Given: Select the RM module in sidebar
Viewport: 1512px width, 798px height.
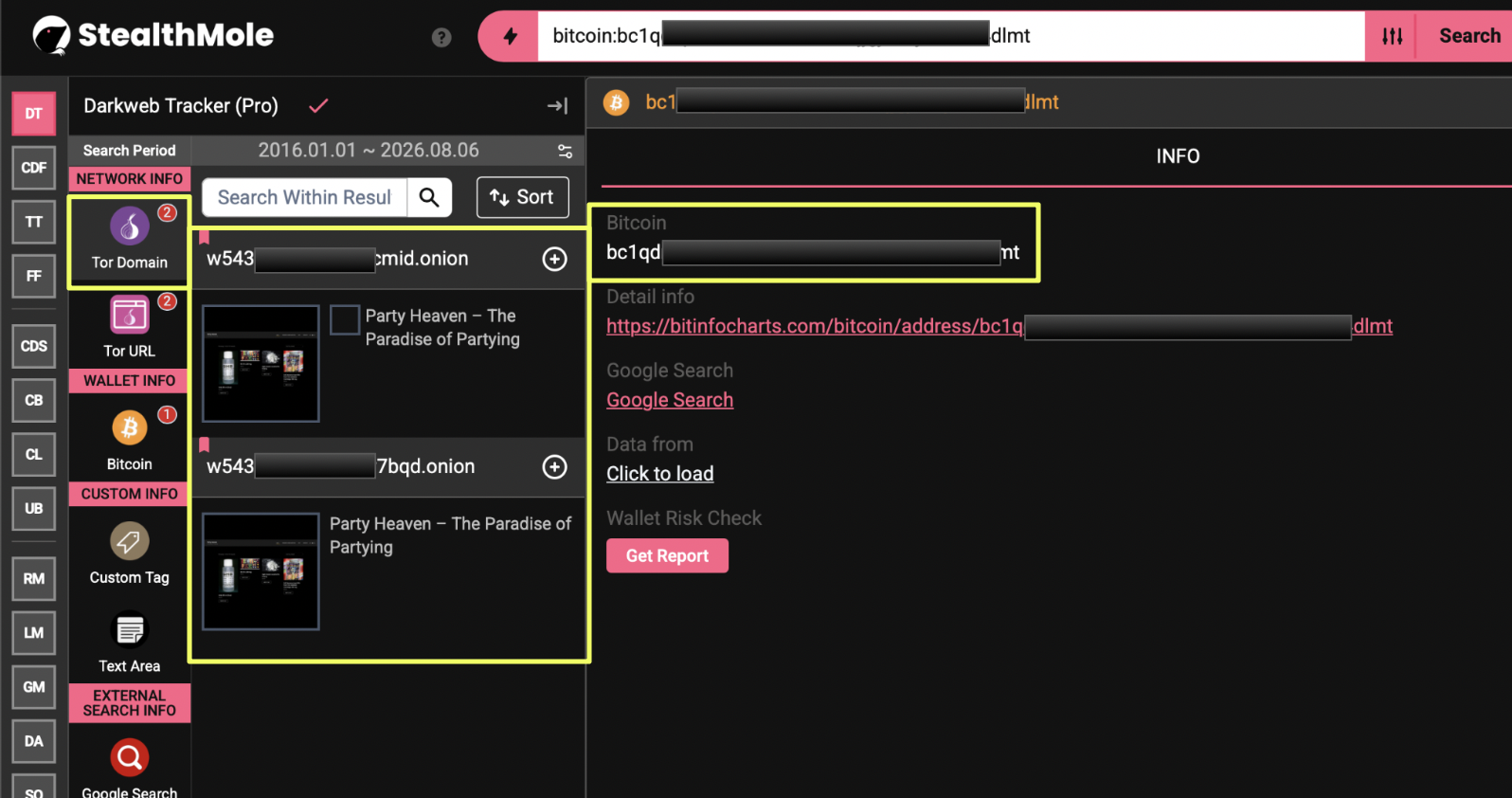Looking at the screenshot, I should (34, 578).
